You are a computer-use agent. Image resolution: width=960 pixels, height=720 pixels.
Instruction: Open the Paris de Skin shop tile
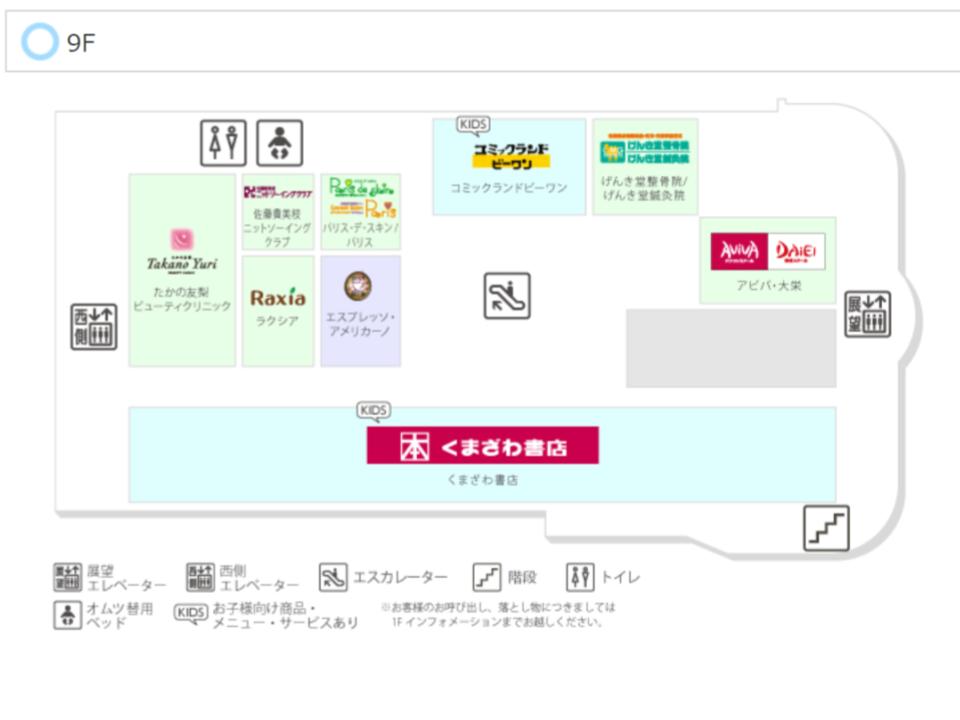tap(361, 212)
